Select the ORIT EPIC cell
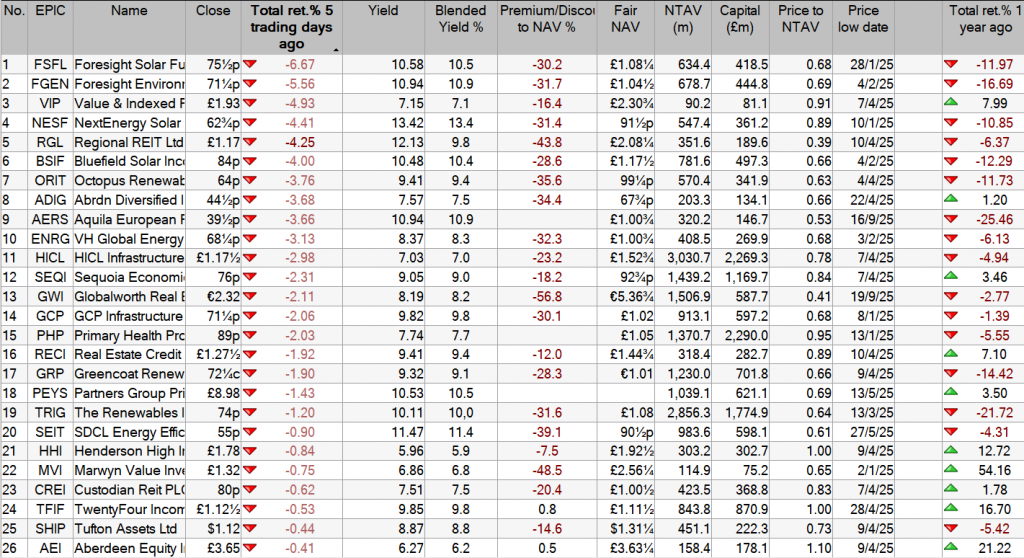The width and height of the screenshot is (1024, 558). pyautogui.click(x=50, y=181)
